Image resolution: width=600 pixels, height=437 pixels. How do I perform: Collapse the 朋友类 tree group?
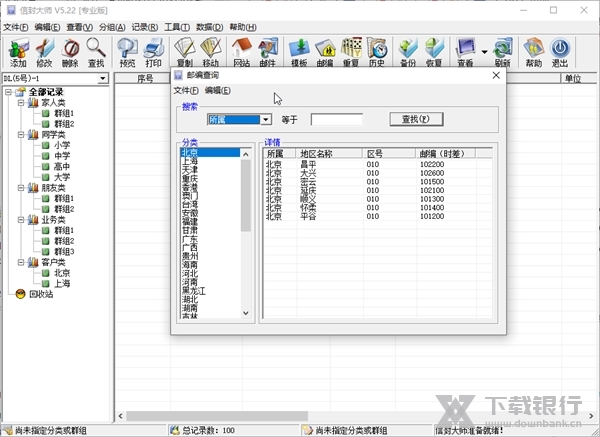[x=21, y=188]
